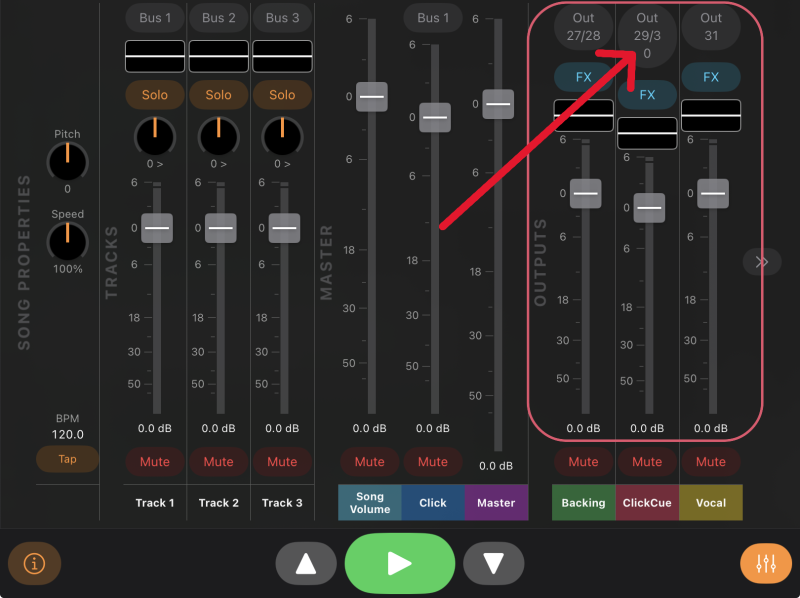Tap the BPM Tap button
This screenshot has height=598, width=800.
(x=67, y=459)
